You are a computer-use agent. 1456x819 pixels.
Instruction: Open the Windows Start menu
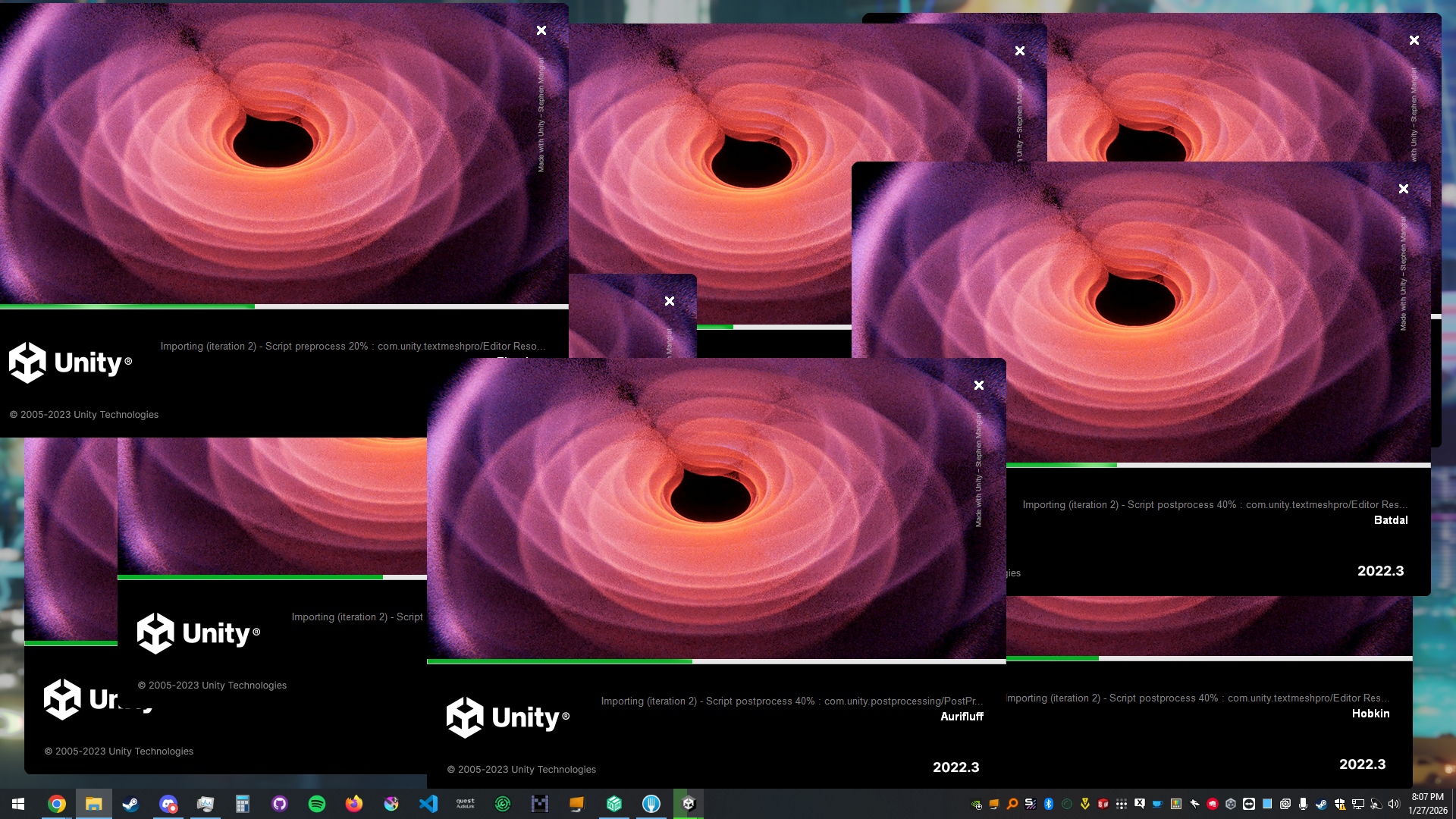pos(18,804)
